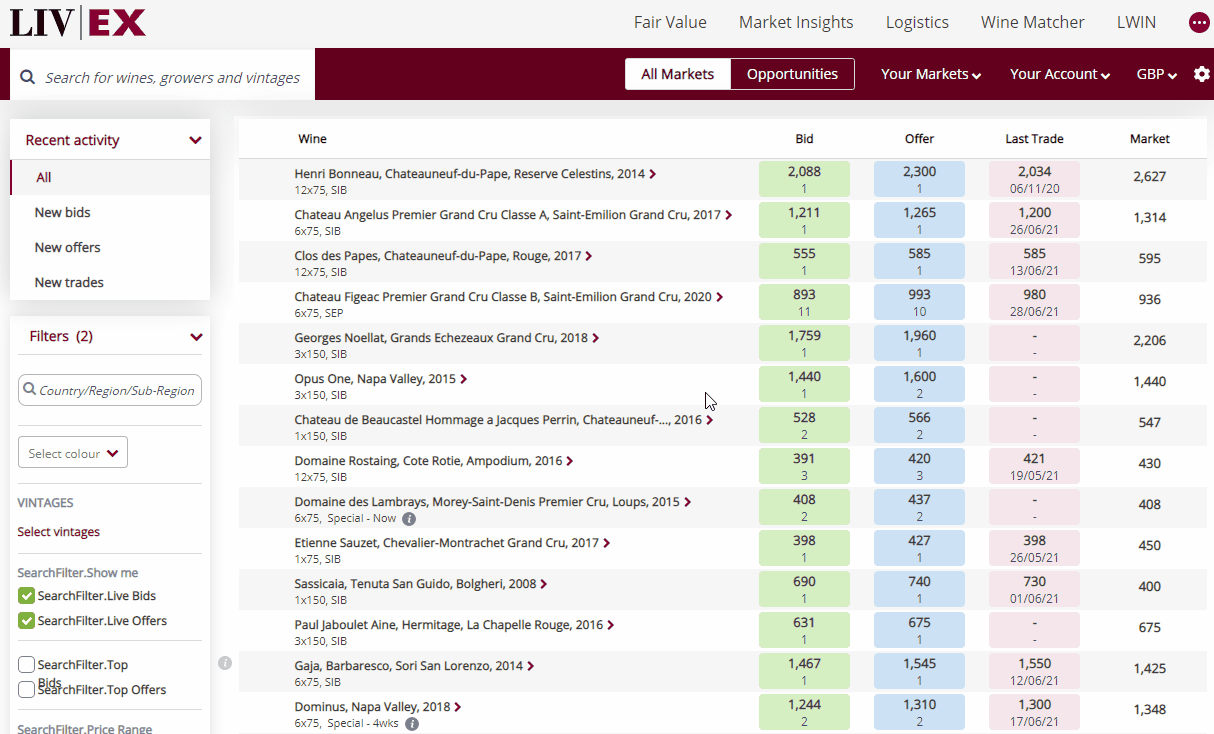This screenshot has height=734, width=1214.
Task: Open arrow for Chateau Angelus 2017
Action: (x=728, y=215)
